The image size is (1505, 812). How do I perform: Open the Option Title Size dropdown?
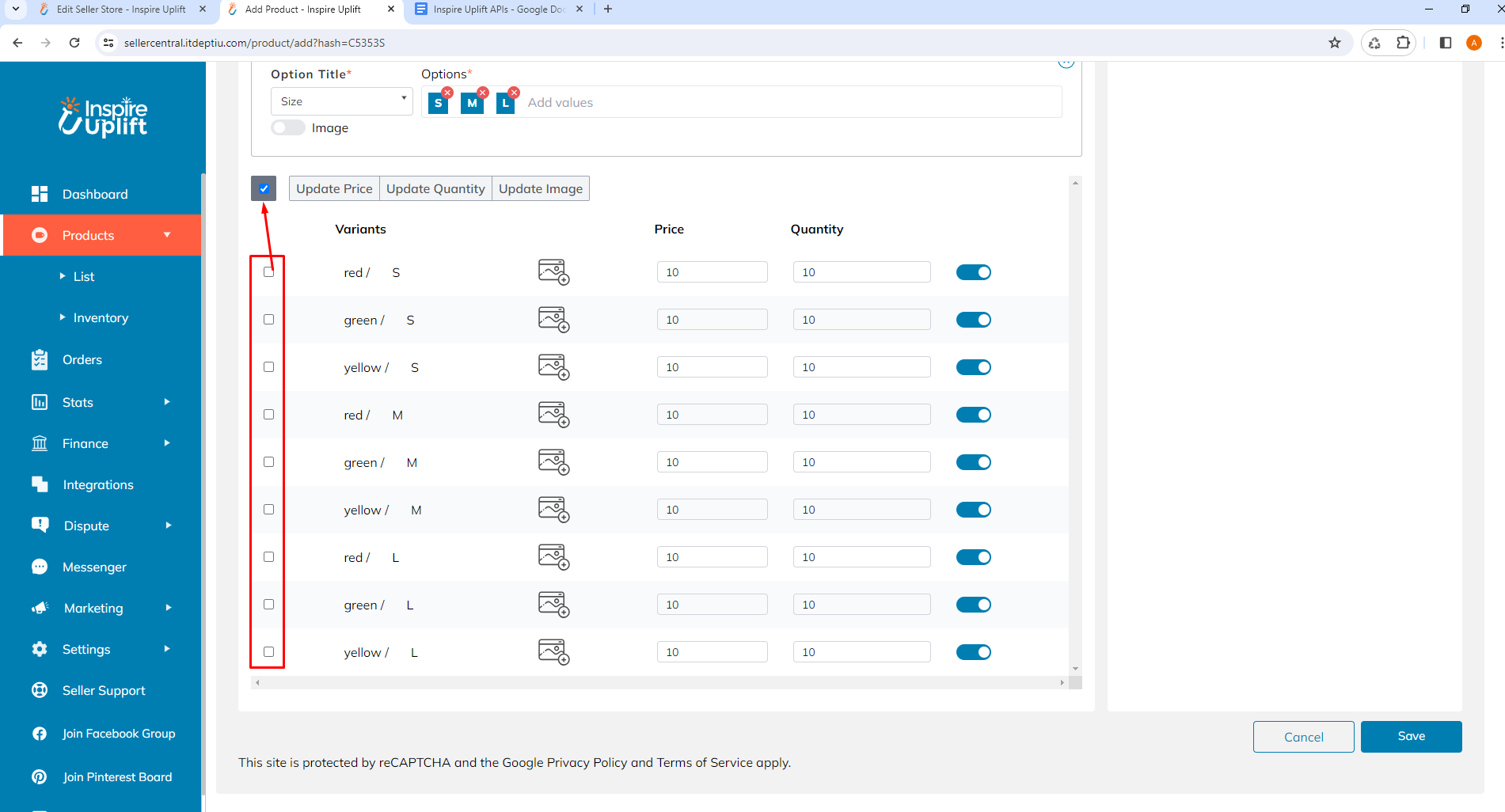tap(341, 101)
